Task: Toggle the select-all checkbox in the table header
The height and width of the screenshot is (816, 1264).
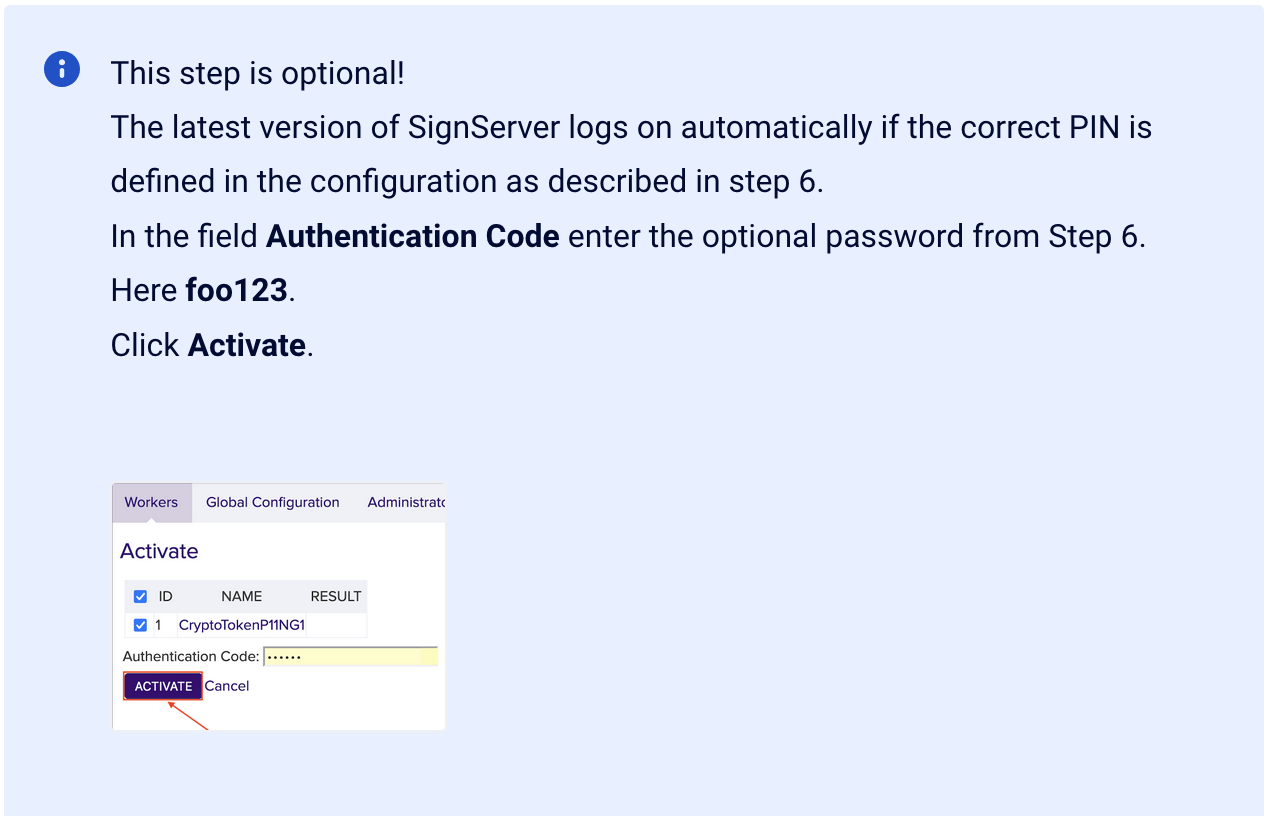Action: [x=140, y=596]
